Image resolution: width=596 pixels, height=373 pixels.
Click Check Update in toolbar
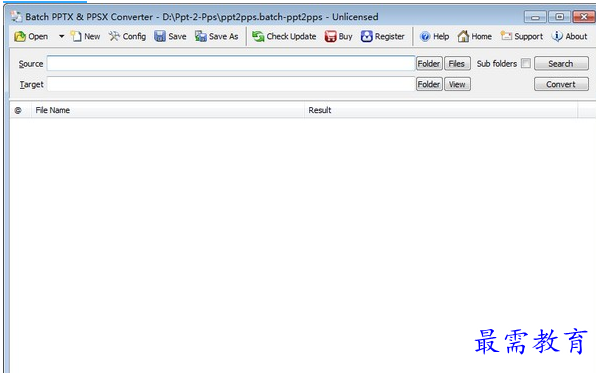pos(284,37)
